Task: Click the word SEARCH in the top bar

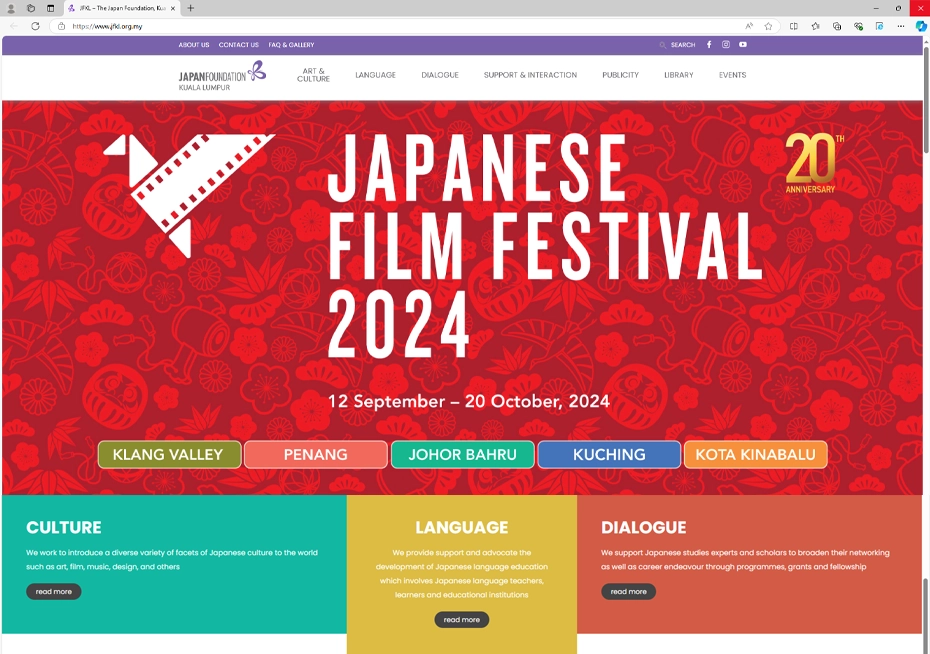Action: [683, 45]
